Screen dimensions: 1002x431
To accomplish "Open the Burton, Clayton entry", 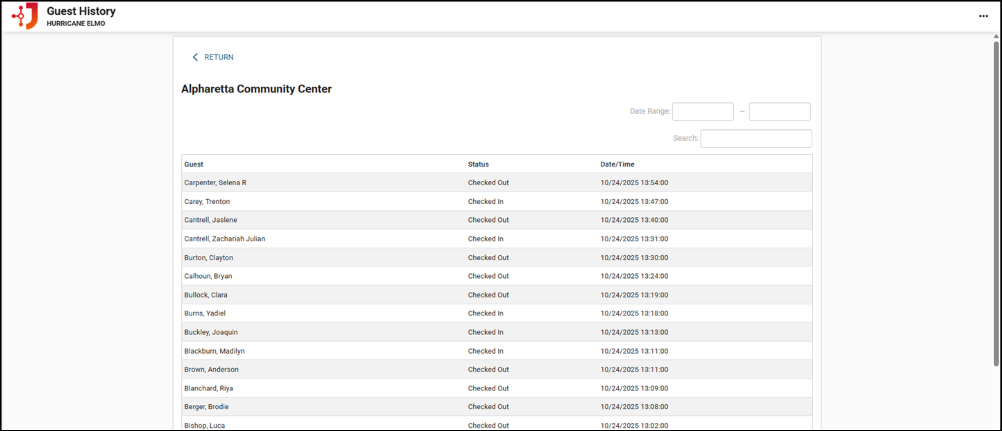I will [x=208, y=258].
